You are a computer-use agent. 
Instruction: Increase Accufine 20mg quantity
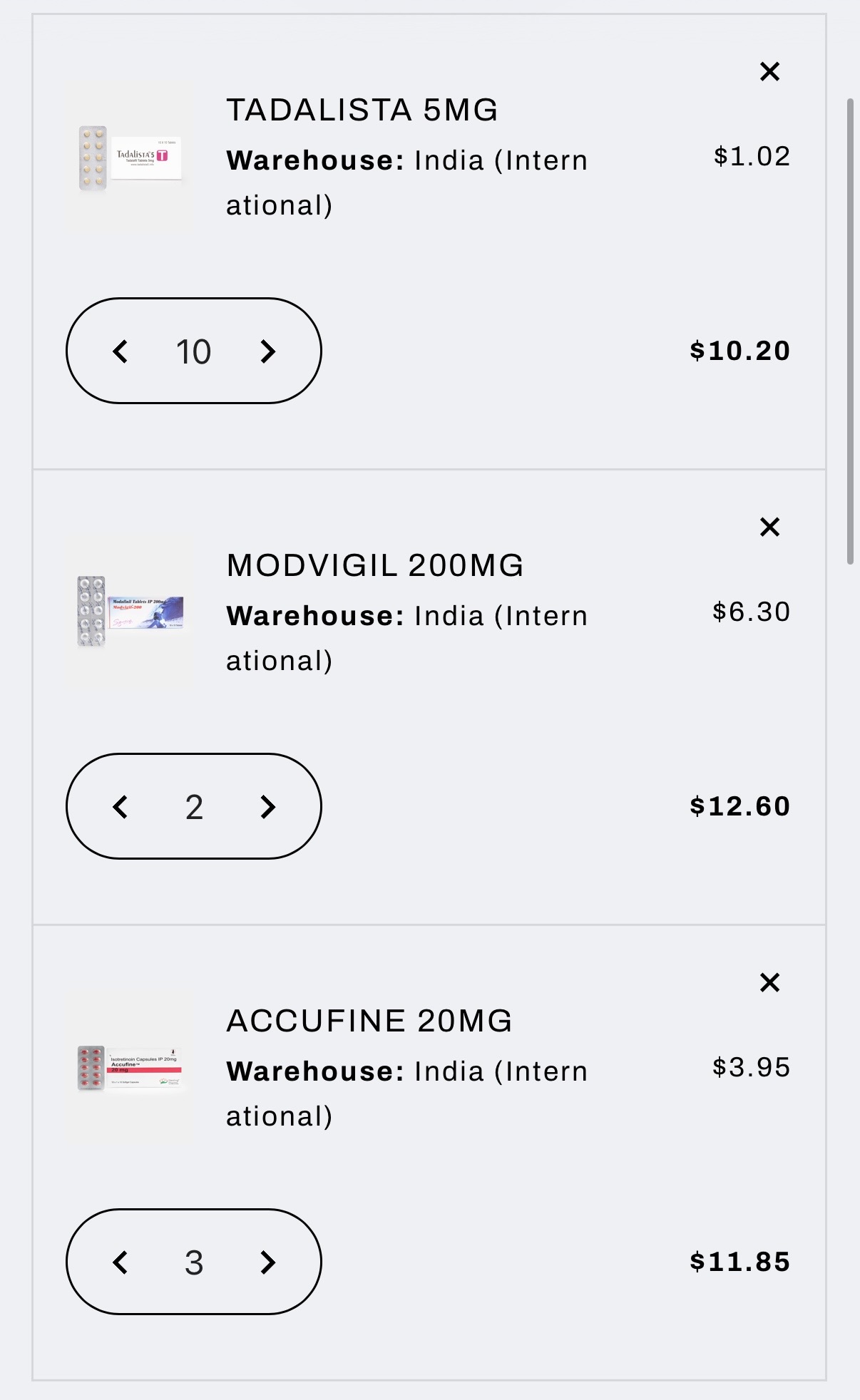[267, 1262]
